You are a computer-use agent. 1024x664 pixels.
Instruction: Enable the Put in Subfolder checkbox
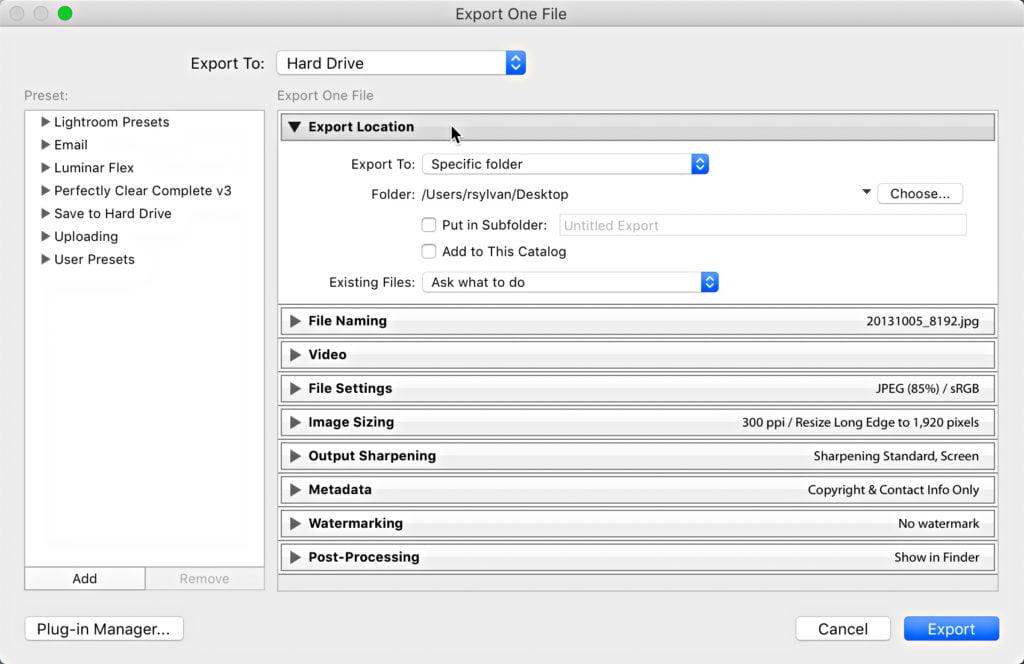tap(429, 225)
